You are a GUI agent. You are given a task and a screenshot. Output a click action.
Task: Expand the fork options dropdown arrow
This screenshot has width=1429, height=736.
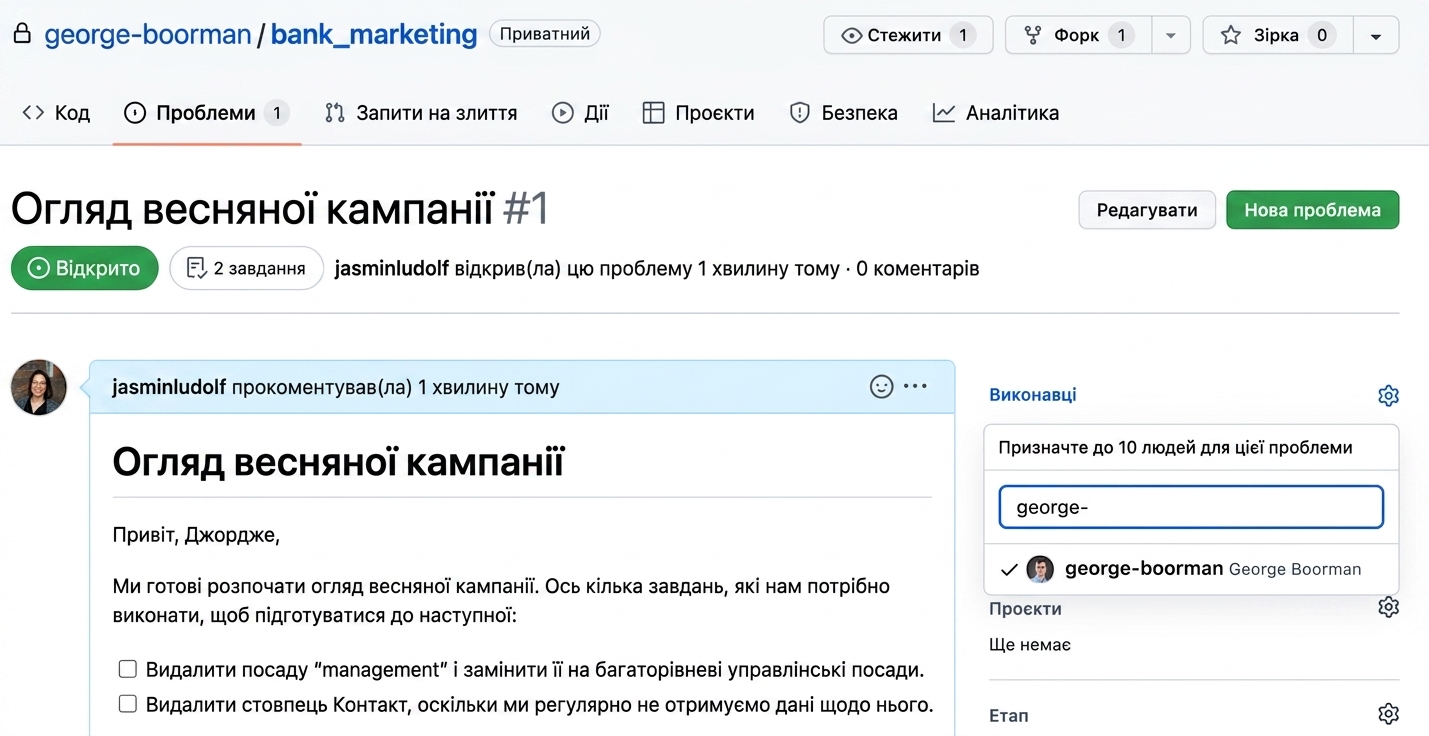coord(1171,35)
